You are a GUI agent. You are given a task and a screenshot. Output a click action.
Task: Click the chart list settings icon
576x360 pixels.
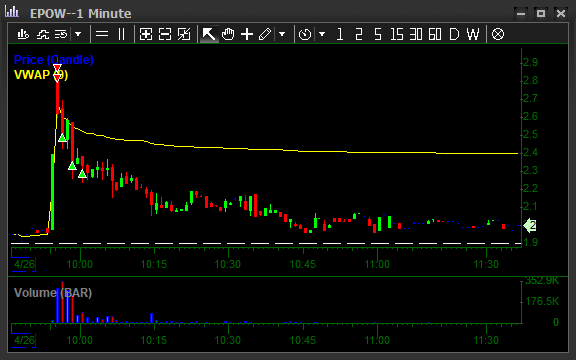(x=61, y=34)
